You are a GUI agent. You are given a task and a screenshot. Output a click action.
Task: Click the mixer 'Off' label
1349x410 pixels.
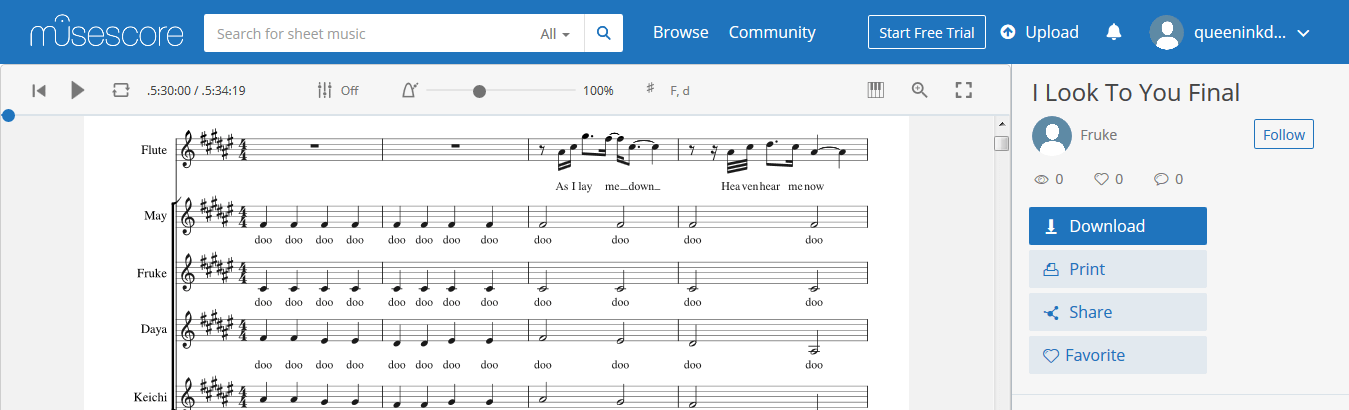click(x=350, y=91)
